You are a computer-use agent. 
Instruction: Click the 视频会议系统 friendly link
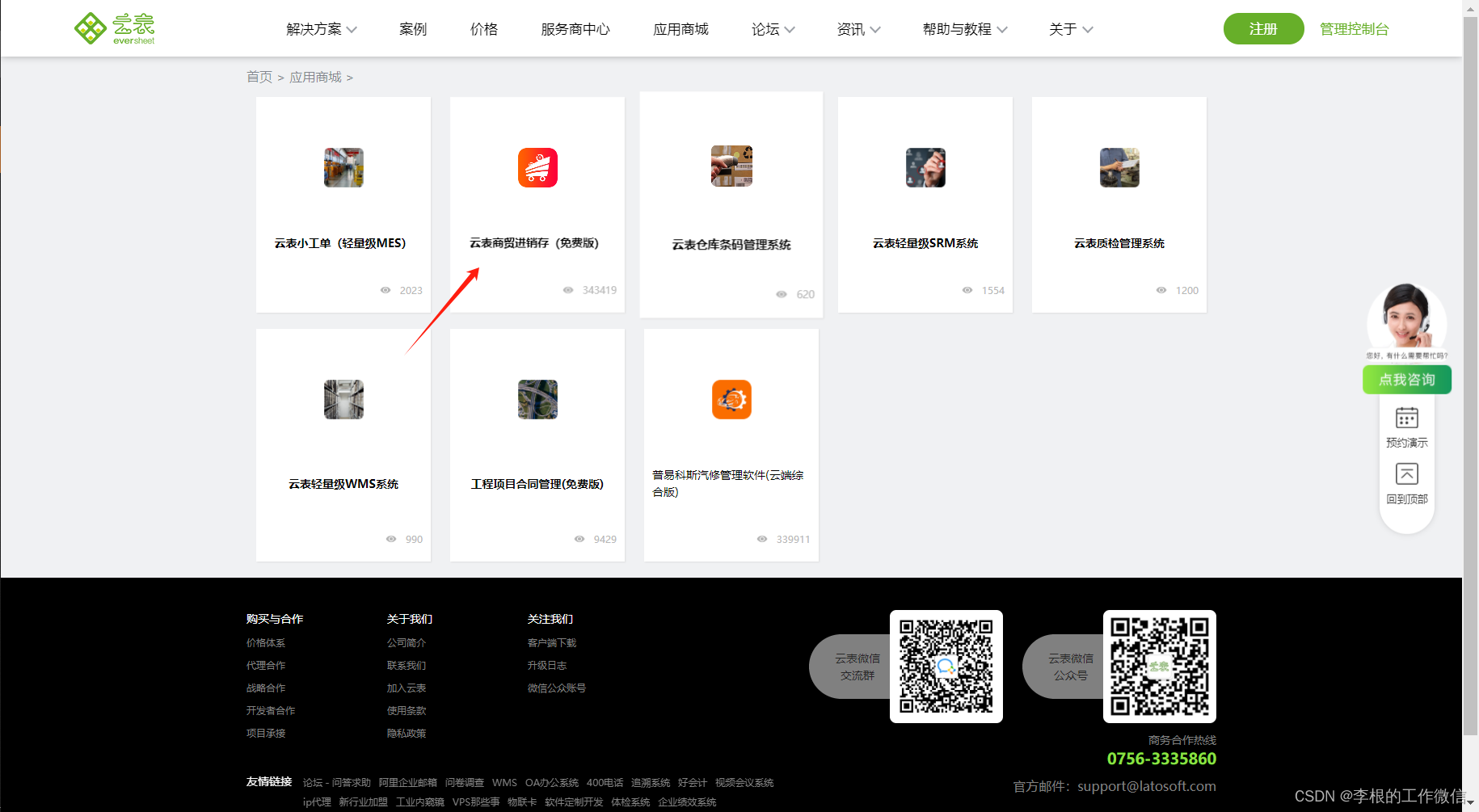(x=744, y=783)
